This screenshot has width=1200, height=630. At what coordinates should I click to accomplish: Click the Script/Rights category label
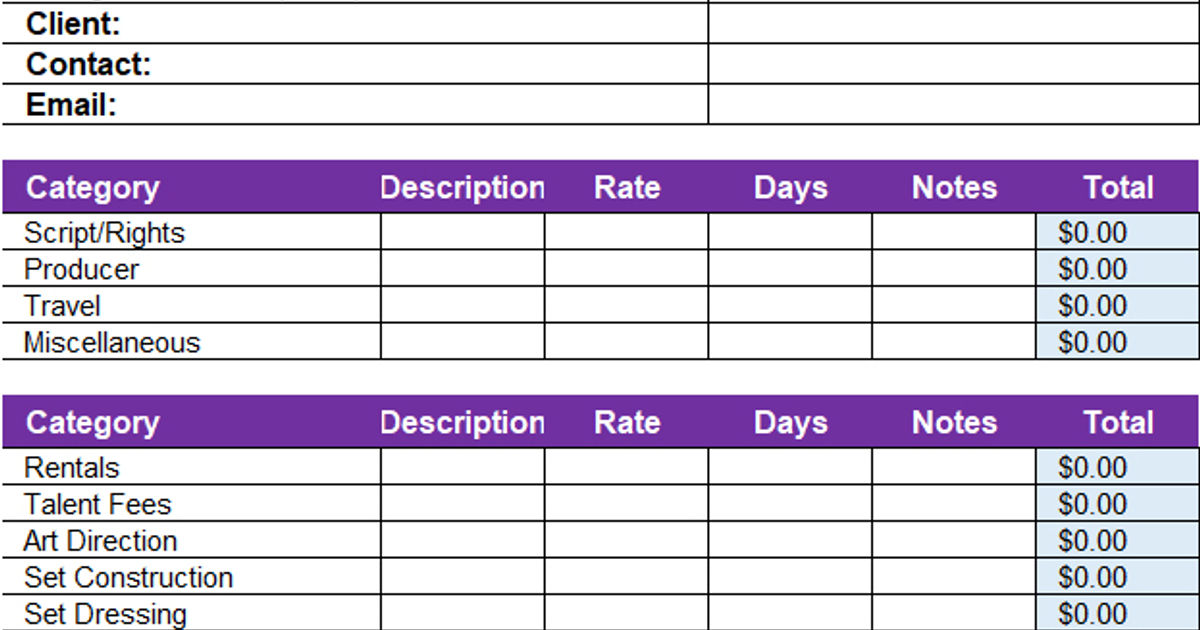point(104,233)
